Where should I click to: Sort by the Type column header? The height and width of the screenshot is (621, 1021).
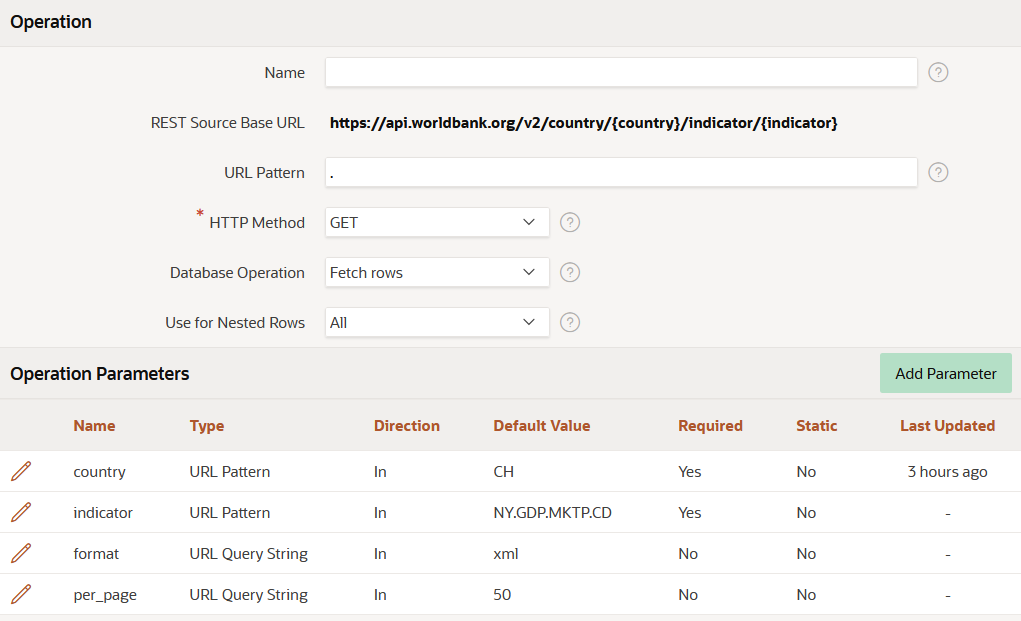(x=207, y=425)
